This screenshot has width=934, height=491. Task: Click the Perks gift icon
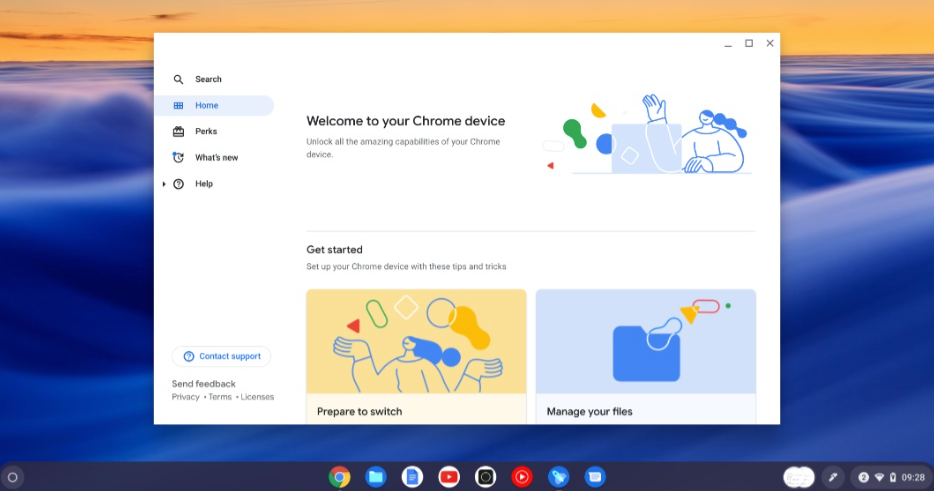click(178, 132)
